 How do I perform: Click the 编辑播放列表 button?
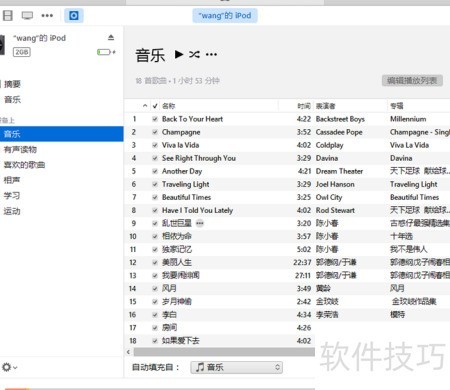point(412,80)
